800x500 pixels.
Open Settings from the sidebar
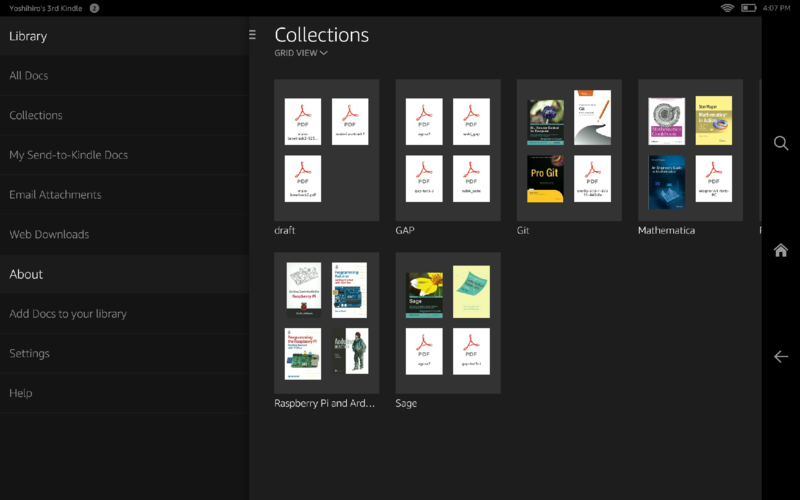click(x=124, y=354)
